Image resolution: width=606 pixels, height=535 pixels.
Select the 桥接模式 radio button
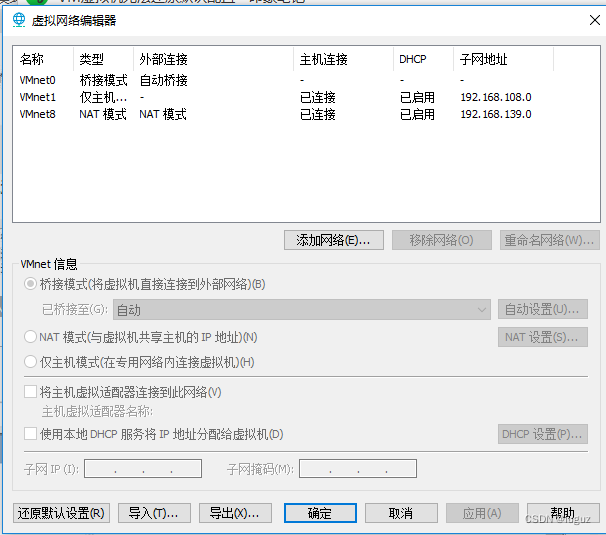30,284
